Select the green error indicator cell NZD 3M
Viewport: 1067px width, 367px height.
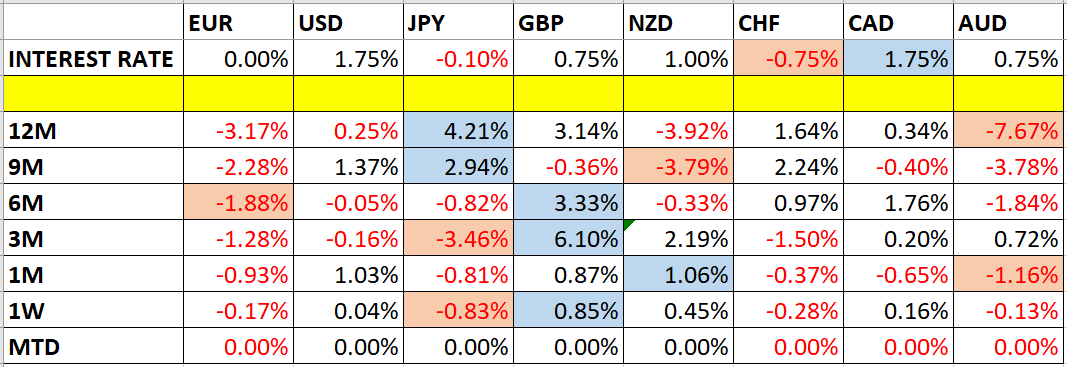pyautogui.click(x=678, y=238)
